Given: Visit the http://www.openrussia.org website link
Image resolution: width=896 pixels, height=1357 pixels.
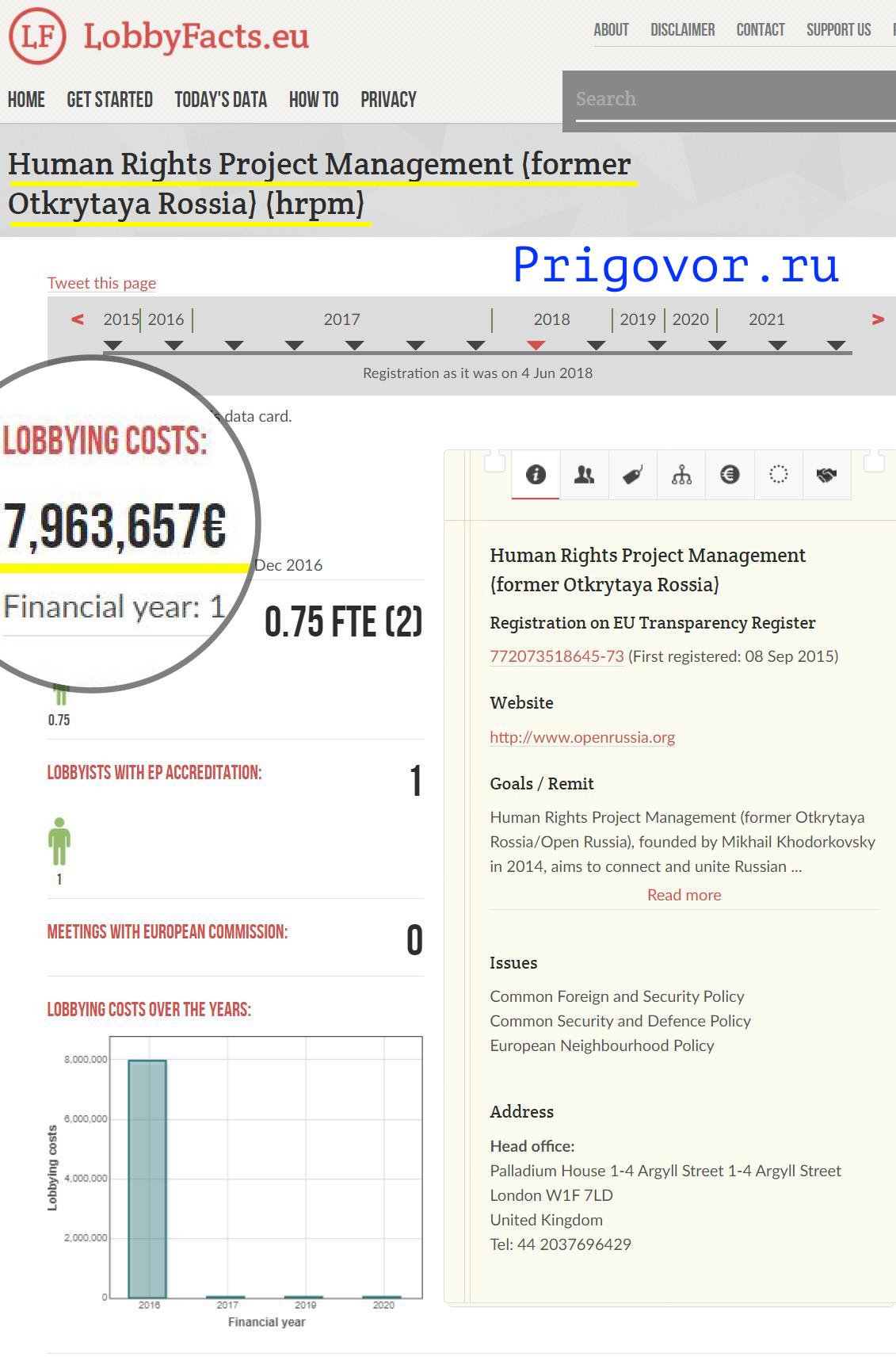Looking at the screenshot, I should click(582, 737).
